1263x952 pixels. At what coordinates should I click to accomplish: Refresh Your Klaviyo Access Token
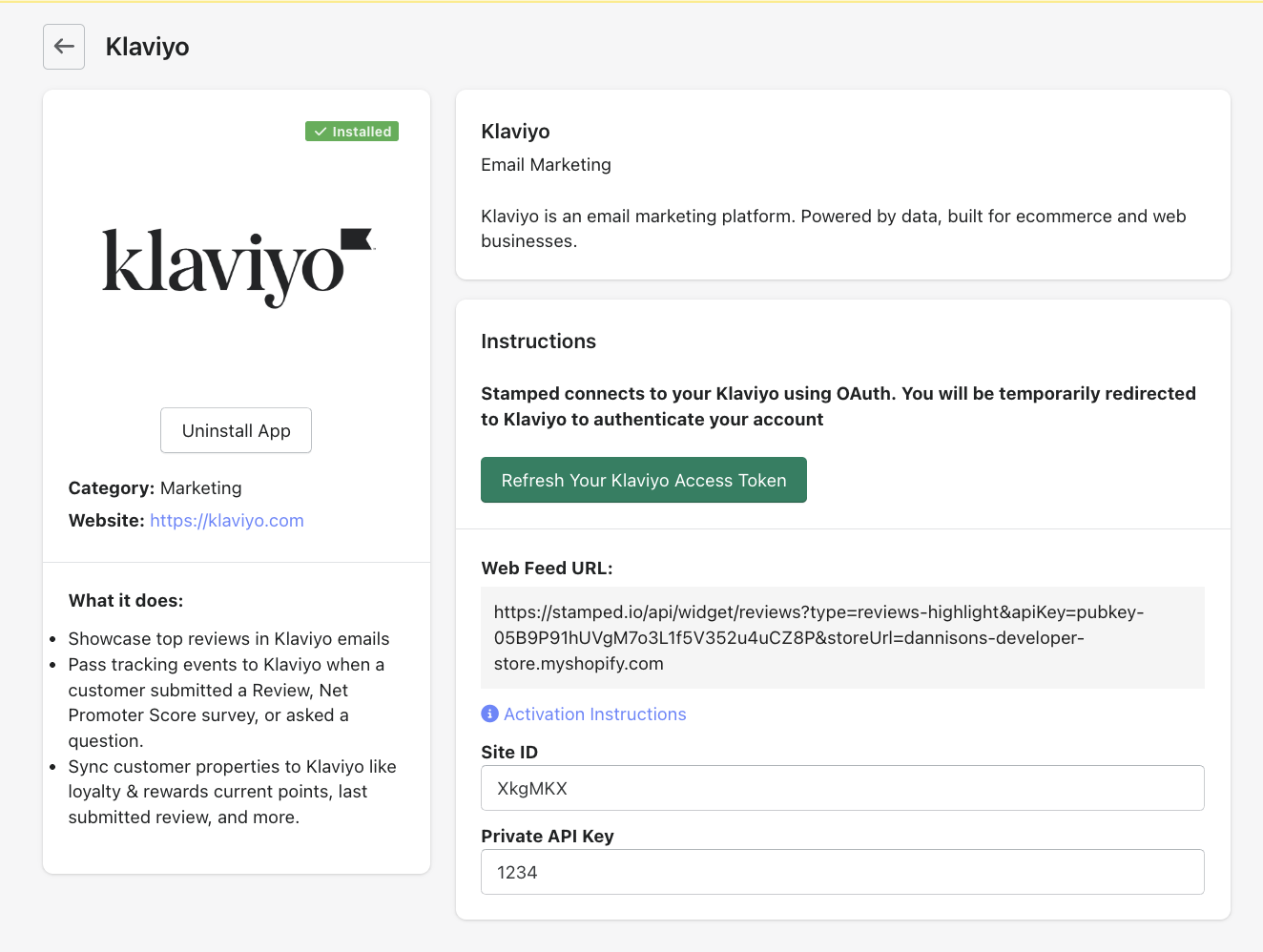(x=643, y=480)
